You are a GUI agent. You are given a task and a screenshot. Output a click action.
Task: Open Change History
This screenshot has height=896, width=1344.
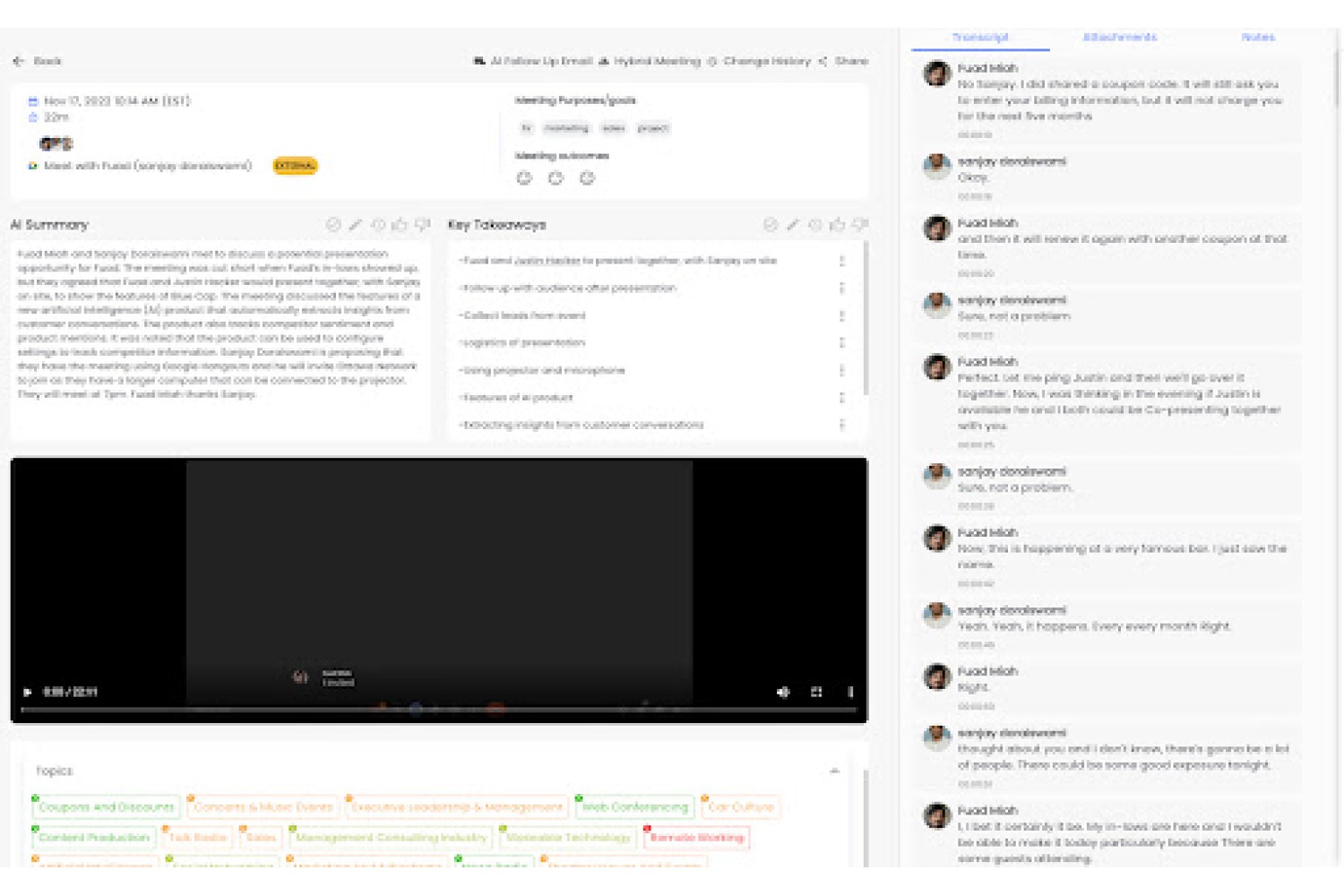tap(759, 61)
